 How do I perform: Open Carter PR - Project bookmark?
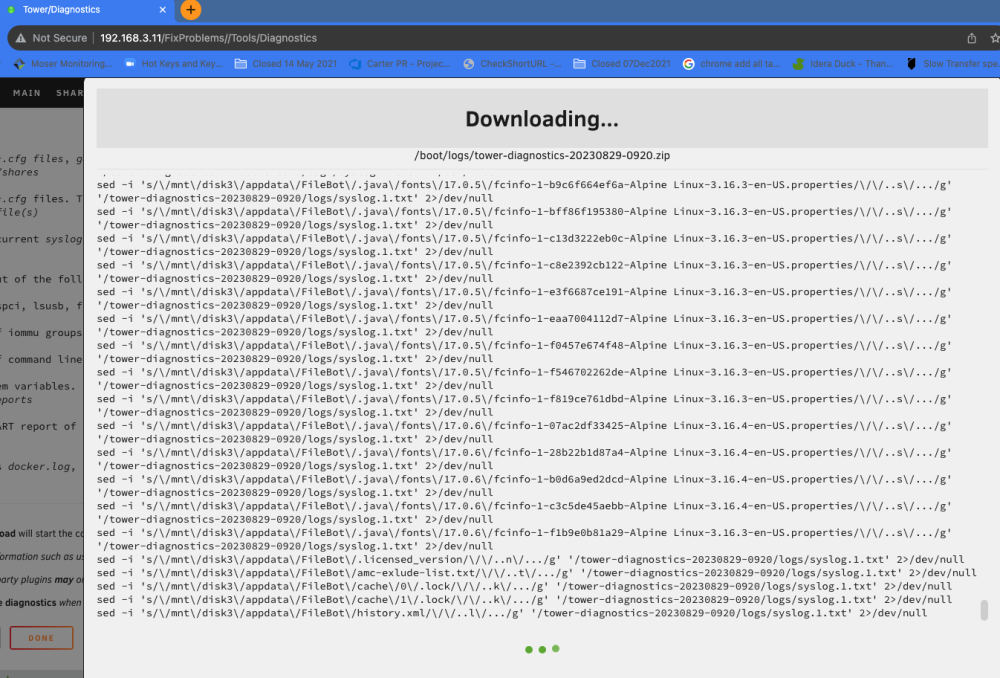[400, 64]
